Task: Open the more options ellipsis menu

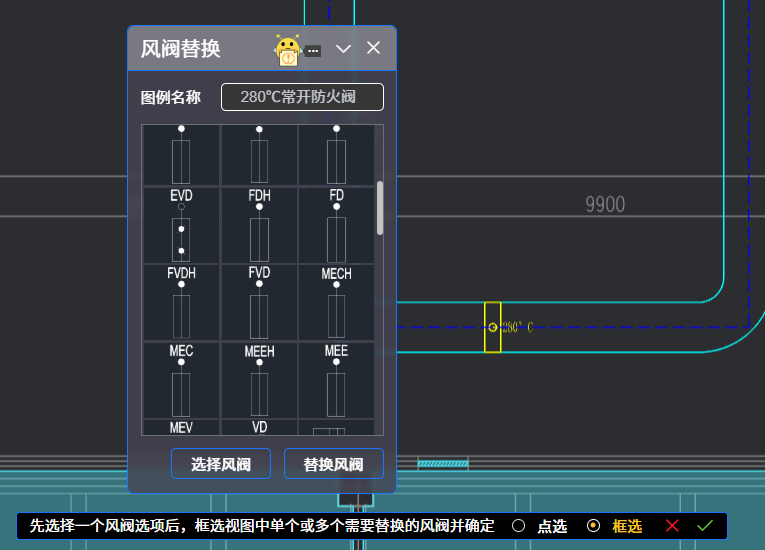Action: tap(313, 50)
